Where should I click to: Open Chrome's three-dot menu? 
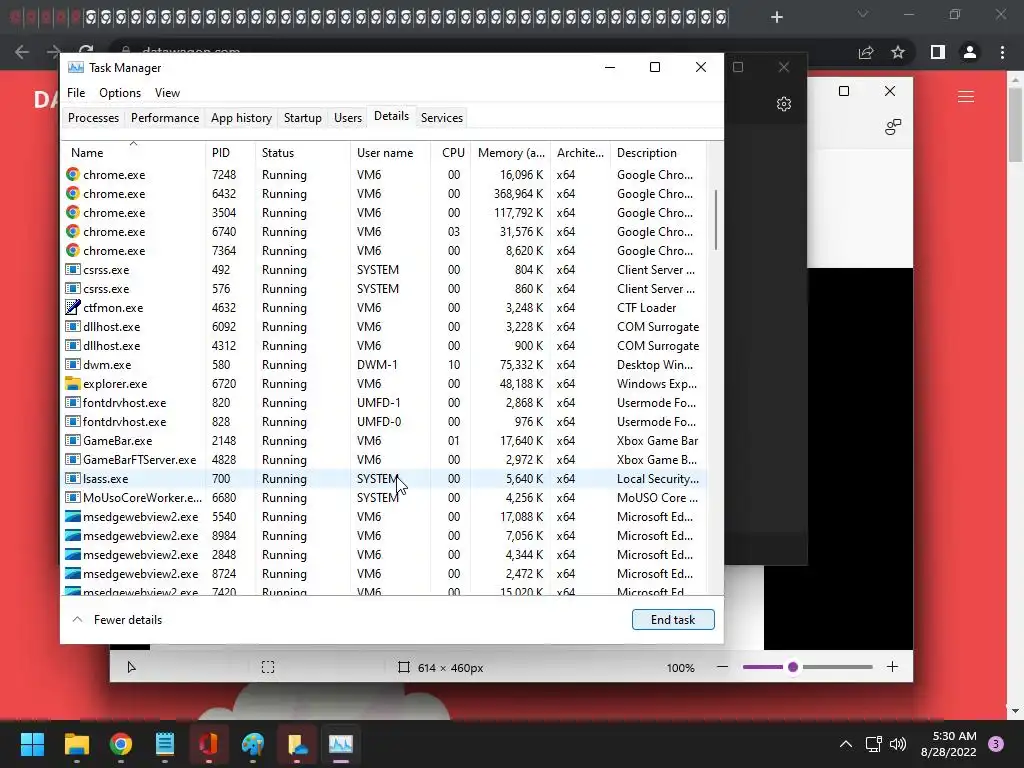[x=1002, y=52]
